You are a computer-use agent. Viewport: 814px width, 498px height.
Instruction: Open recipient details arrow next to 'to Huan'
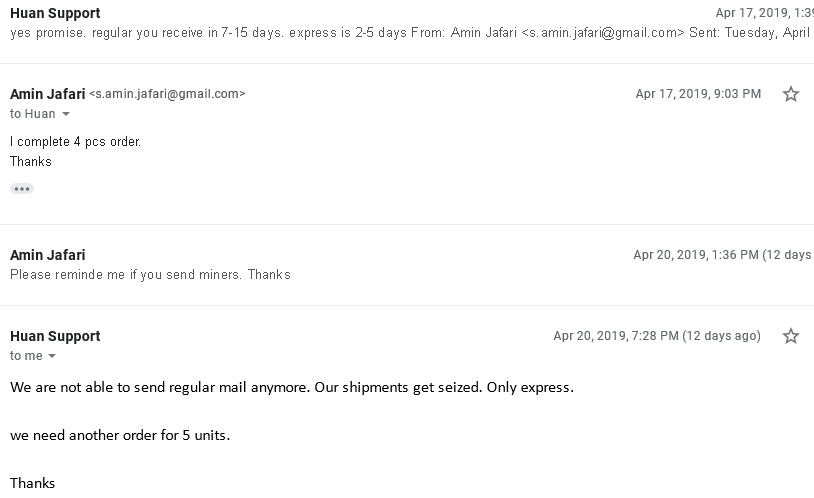[x=67, y=115]
